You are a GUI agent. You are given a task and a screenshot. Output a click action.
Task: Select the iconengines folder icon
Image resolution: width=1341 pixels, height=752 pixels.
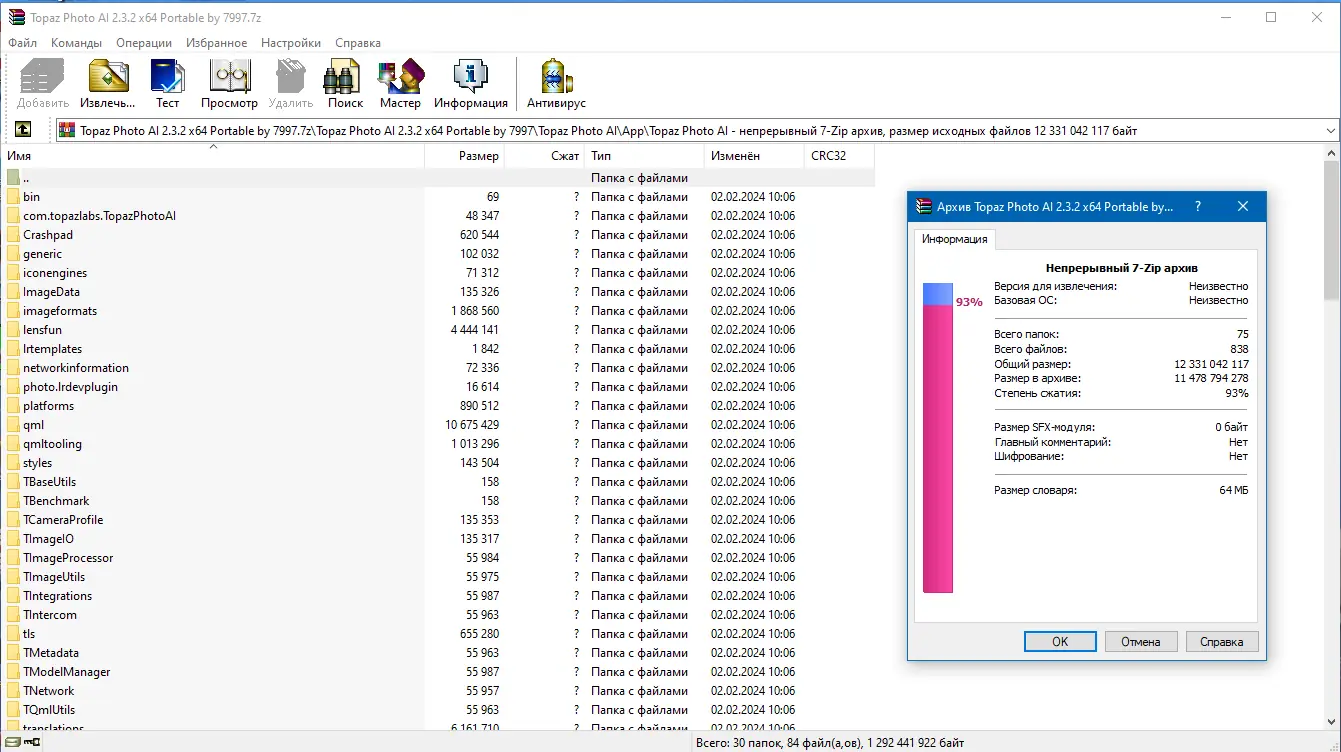coord(13,273)
